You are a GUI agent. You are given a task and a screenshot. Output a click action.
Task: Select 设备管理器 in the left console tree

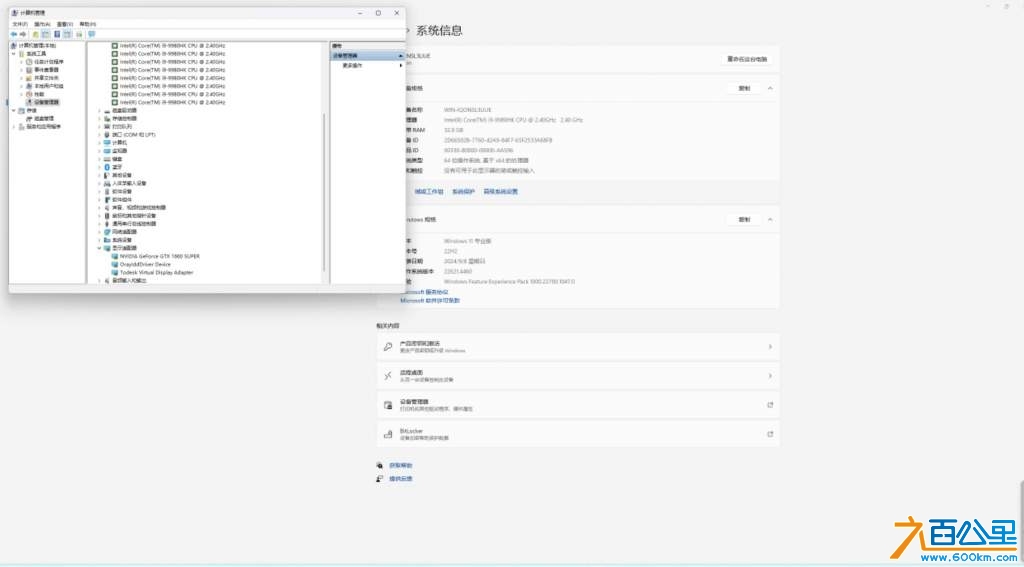(x=46, y=103)
